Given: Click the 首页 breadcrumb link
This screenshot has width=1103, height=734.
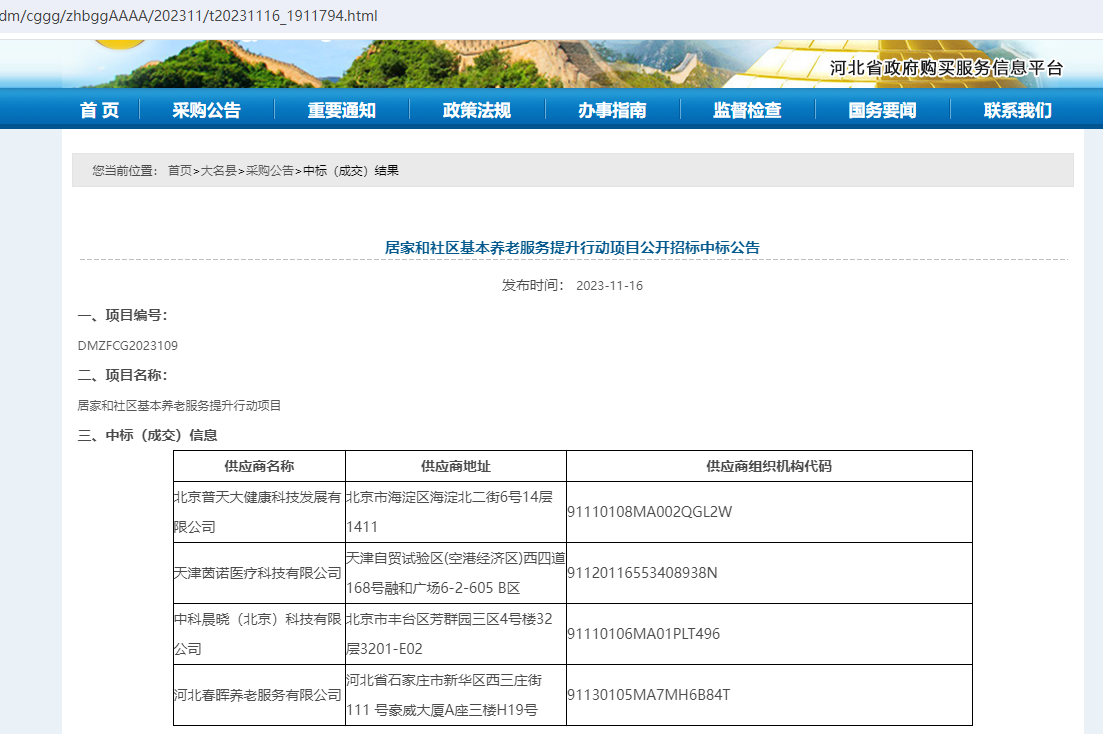Looking at the screenshot, I should point(179,170).
